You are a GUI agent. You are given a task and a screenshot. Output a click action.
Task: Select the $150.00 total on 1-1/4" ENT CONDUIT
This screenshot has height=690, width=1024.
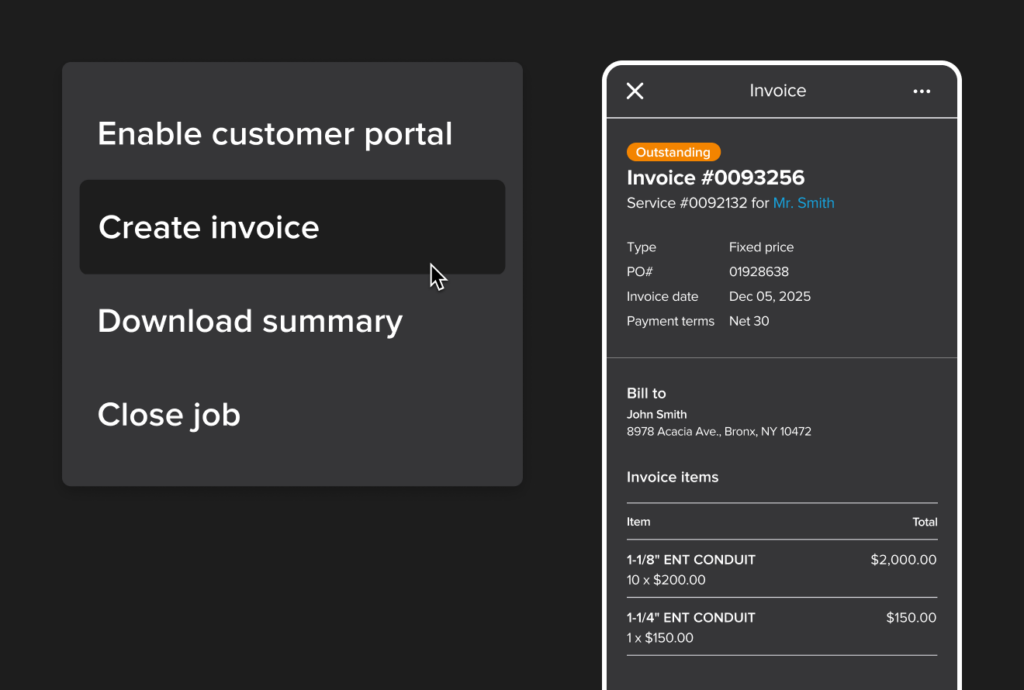911,617
